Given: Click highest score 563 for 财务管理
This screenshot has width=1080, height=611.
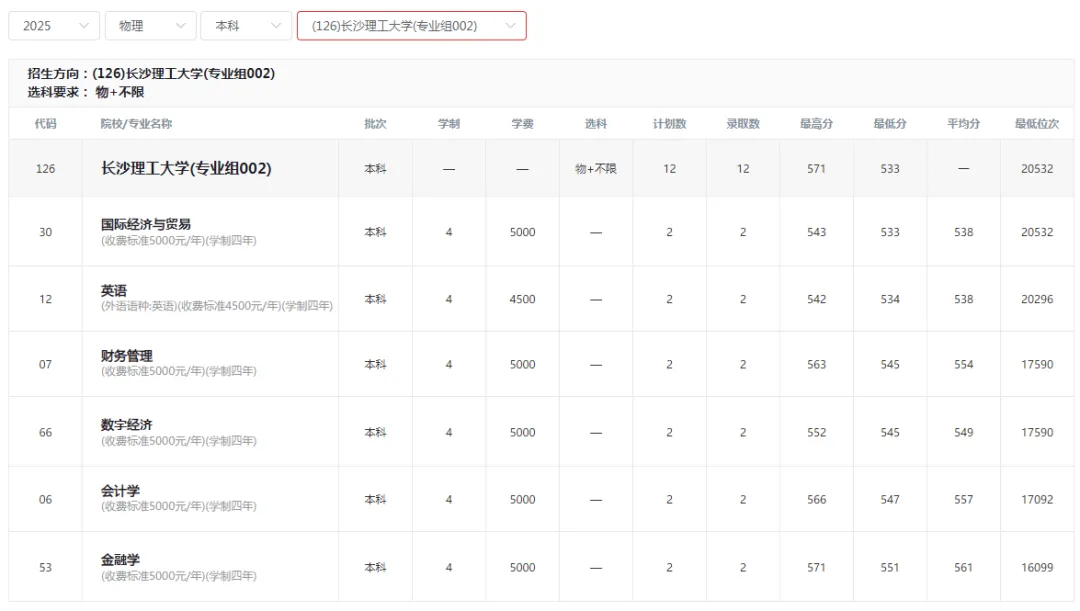Looking at the screenshot, I should (816, 364).
